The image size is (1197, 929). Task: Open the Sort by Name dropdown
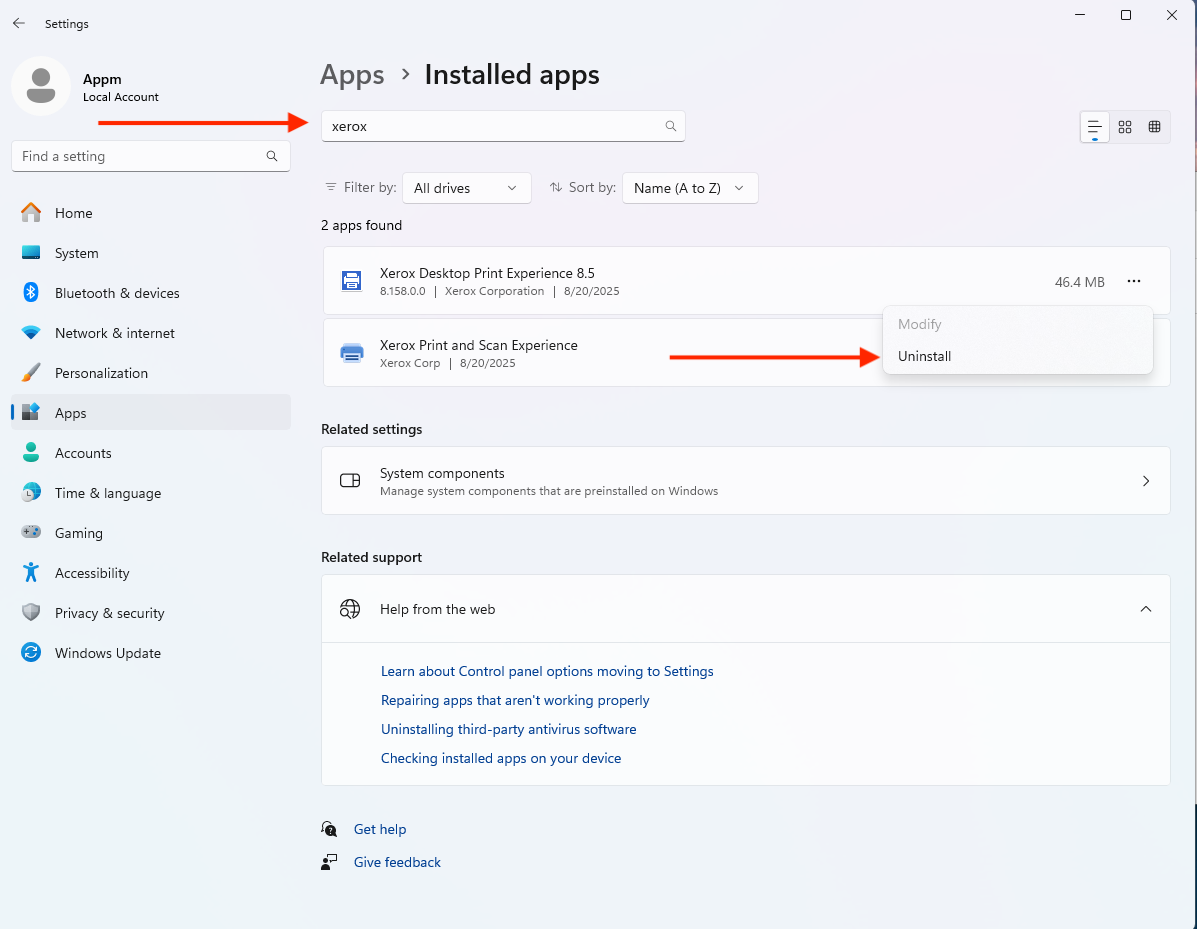click(x=689, y=188)
